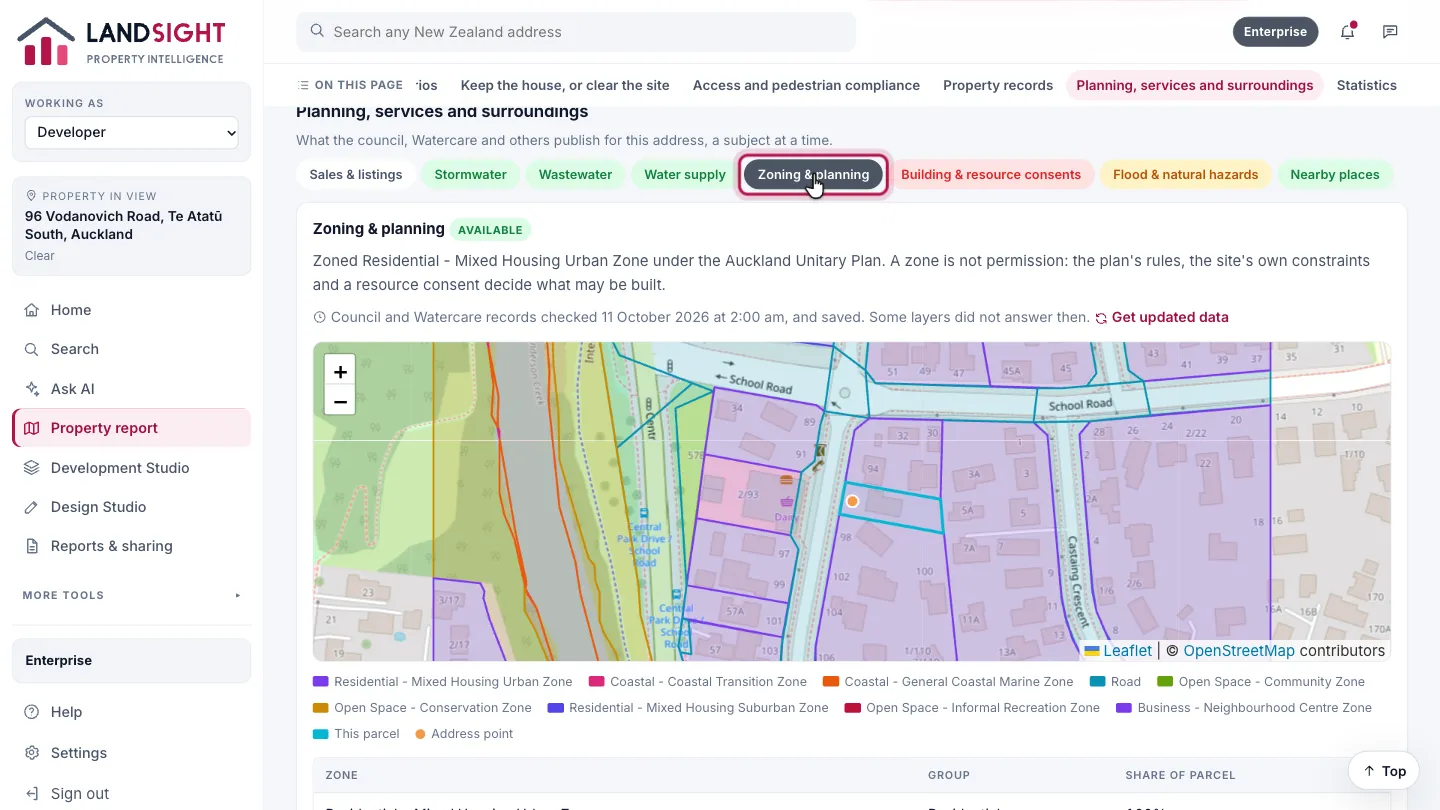Open Home in the sidebar
The image size is (1440, 810).
[x=131, y=310]
